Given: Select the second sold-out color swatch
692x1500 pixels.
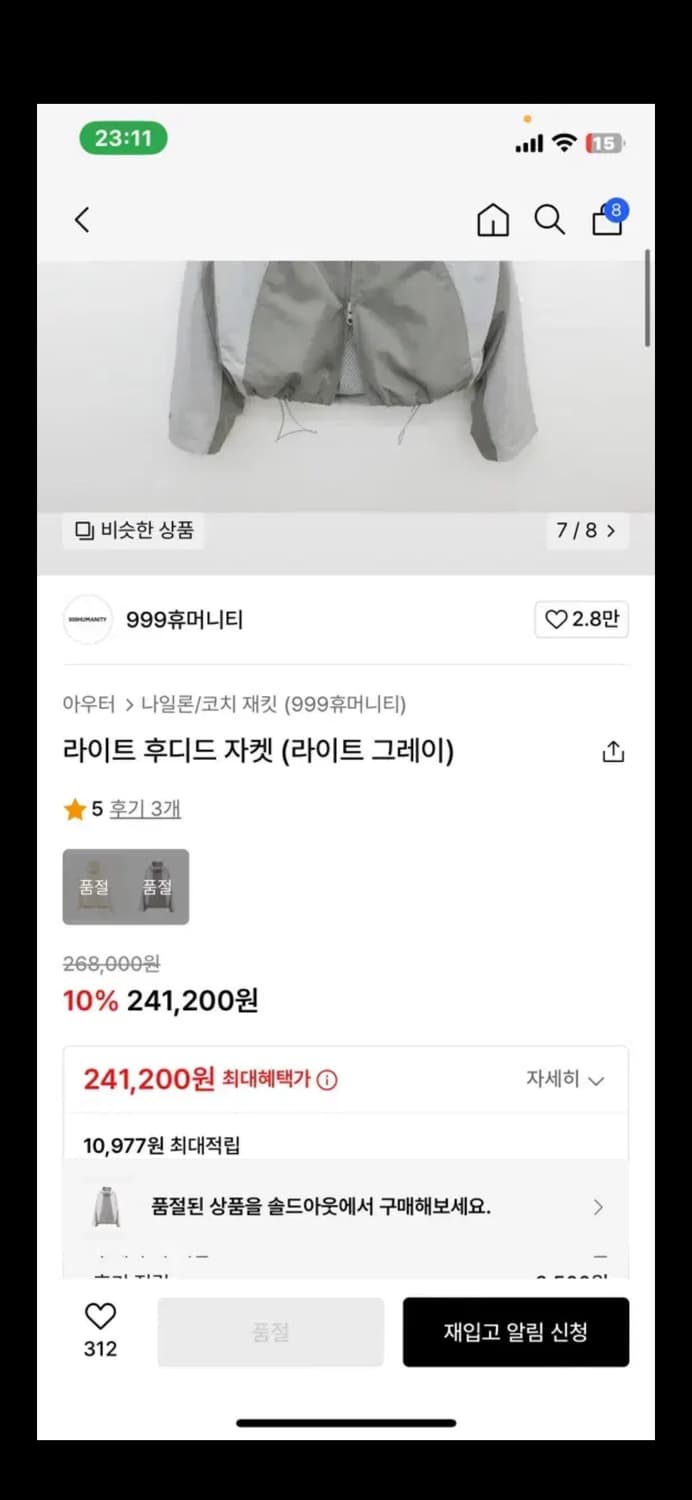Looking at the screenshot, I should [157, 886].
